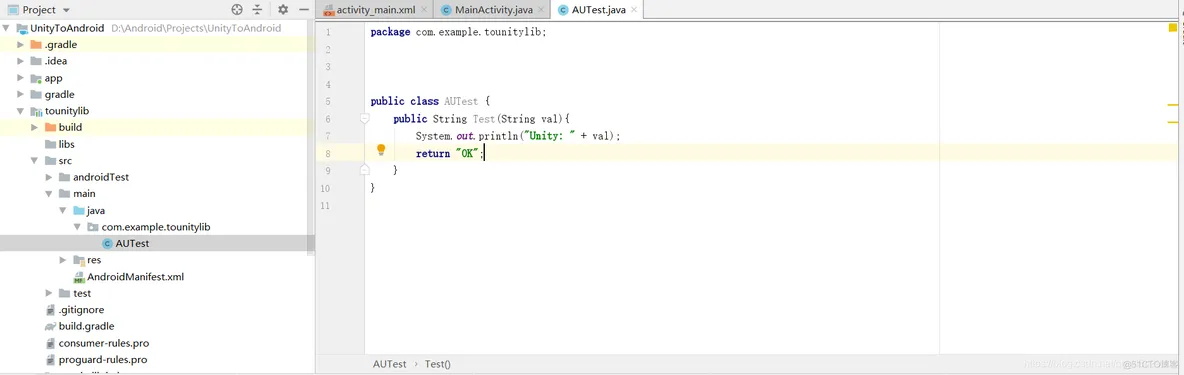The image size is (1184, 375).
Task: Switch to the activity_main.xml tab
Action: [375, 10]
